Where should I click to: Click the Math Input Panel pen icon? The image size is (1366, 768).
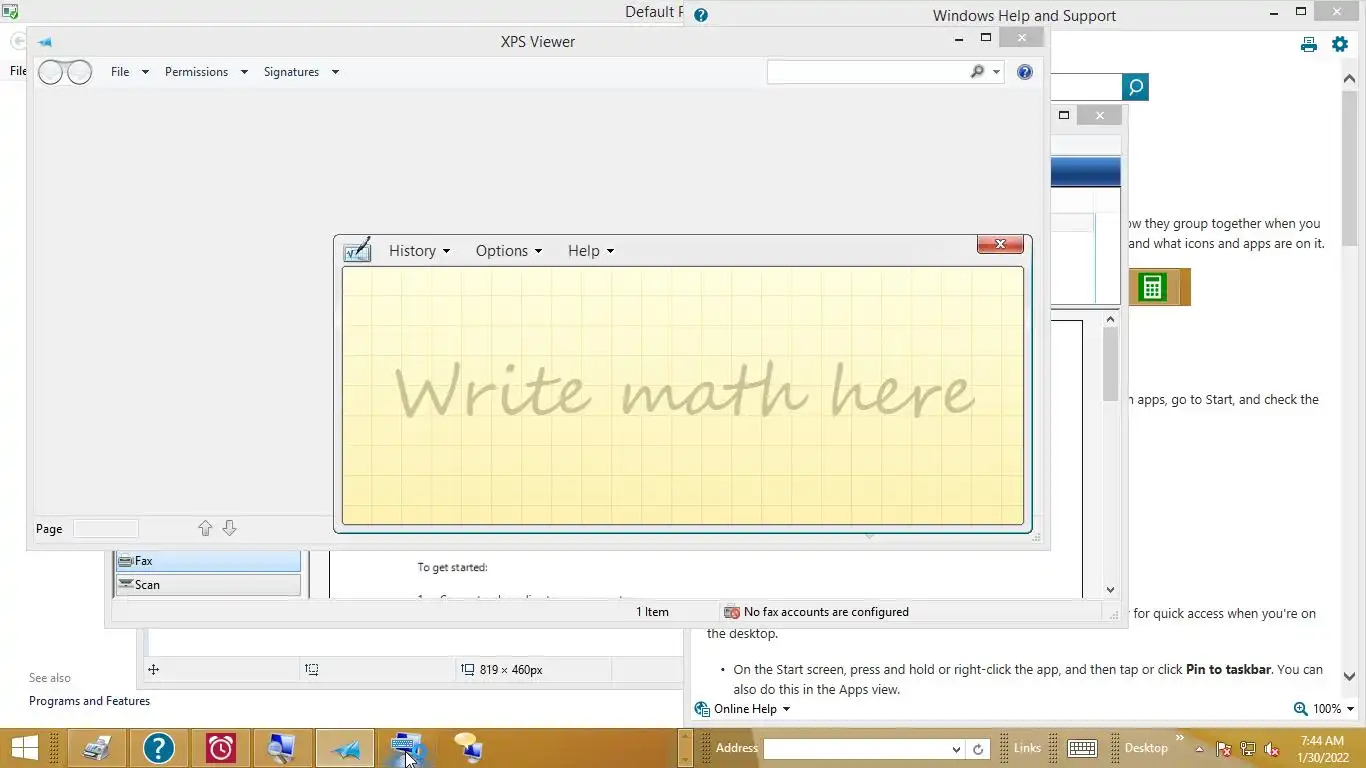point(356,250)
